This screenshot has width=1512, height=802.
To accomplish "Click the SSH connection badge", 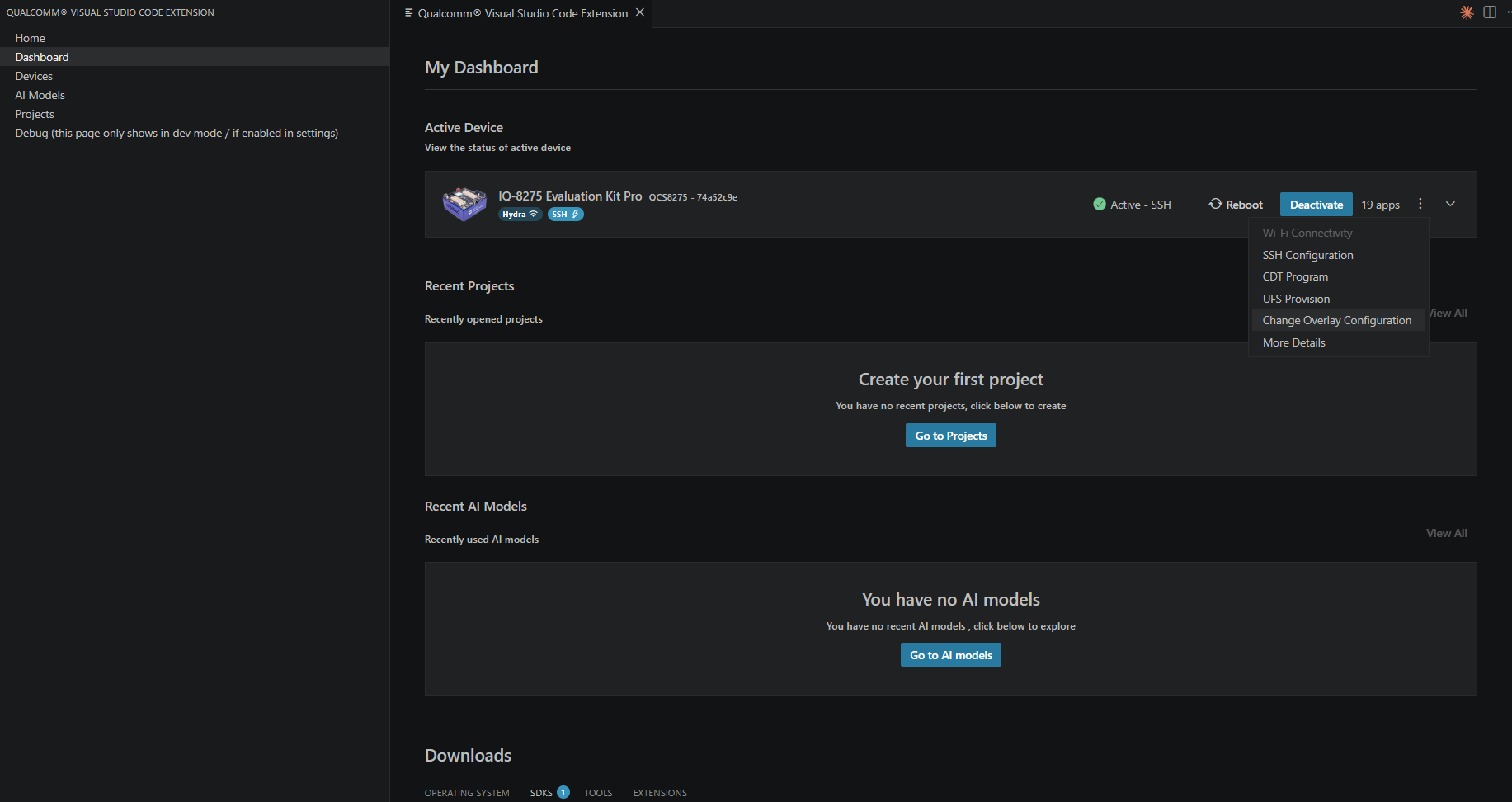I will [565, 215].
